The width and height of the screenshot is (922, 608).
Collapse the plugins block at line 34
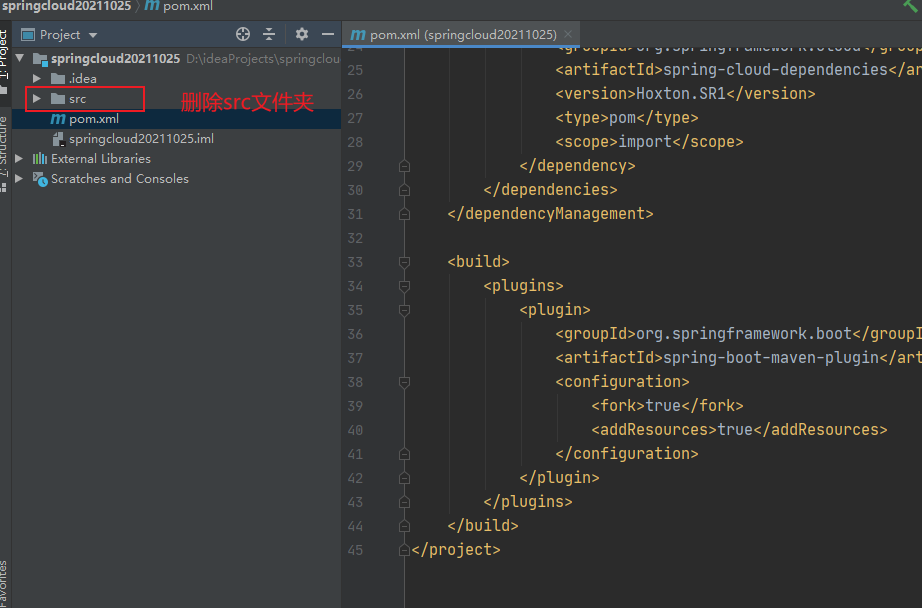pyautogui.click(x=405, y=286)
